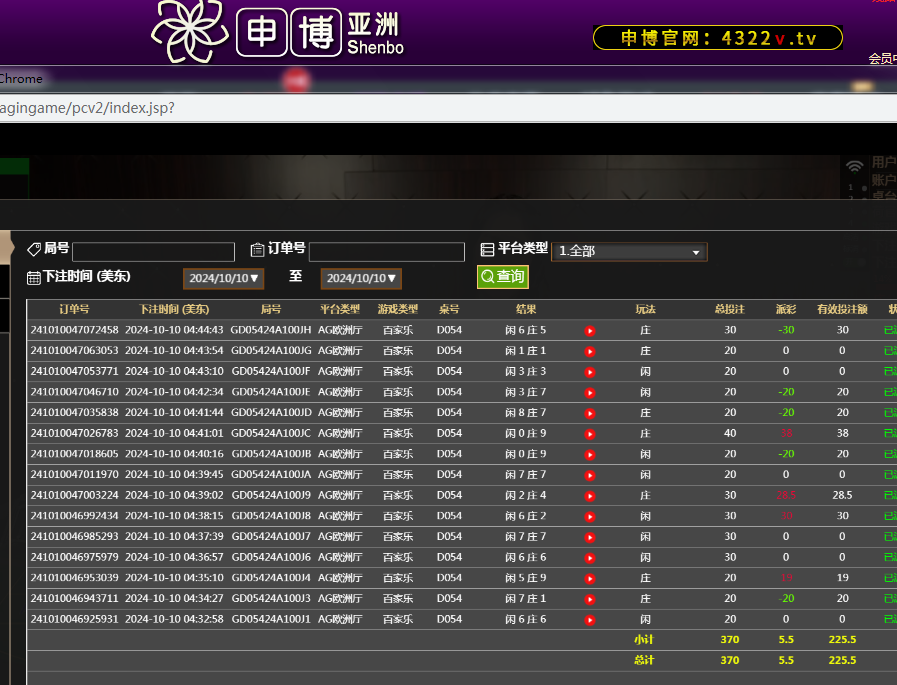
Task: Play replay of round GD05424A100JF
Action: click(590, 371)
